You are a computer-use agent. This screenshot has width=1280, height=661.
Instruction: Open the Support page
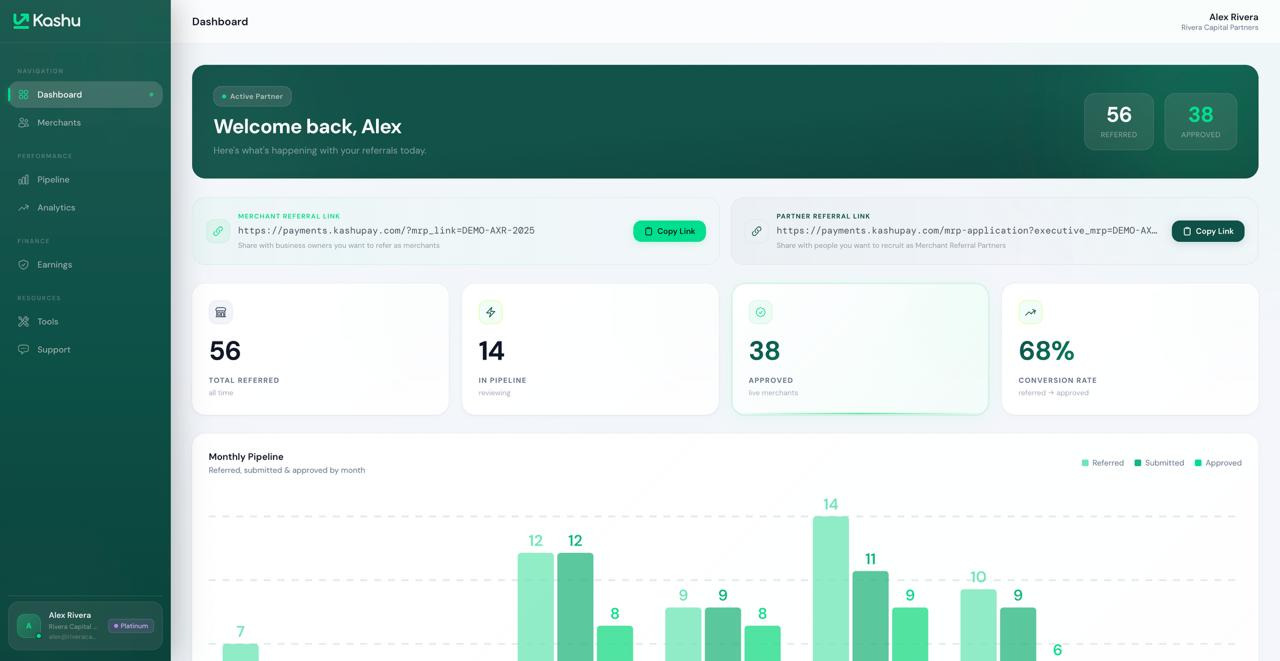tap(85, 350)
